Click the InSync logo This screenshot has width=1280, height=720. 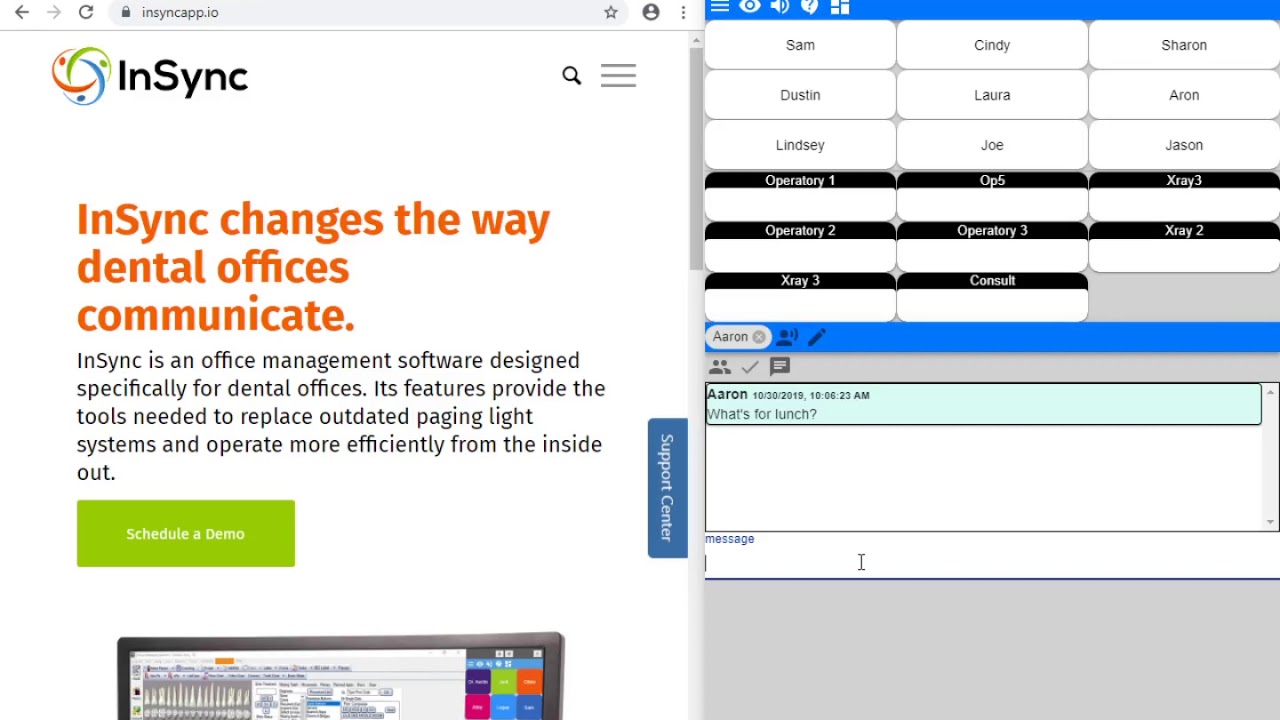tap(150, 76)
